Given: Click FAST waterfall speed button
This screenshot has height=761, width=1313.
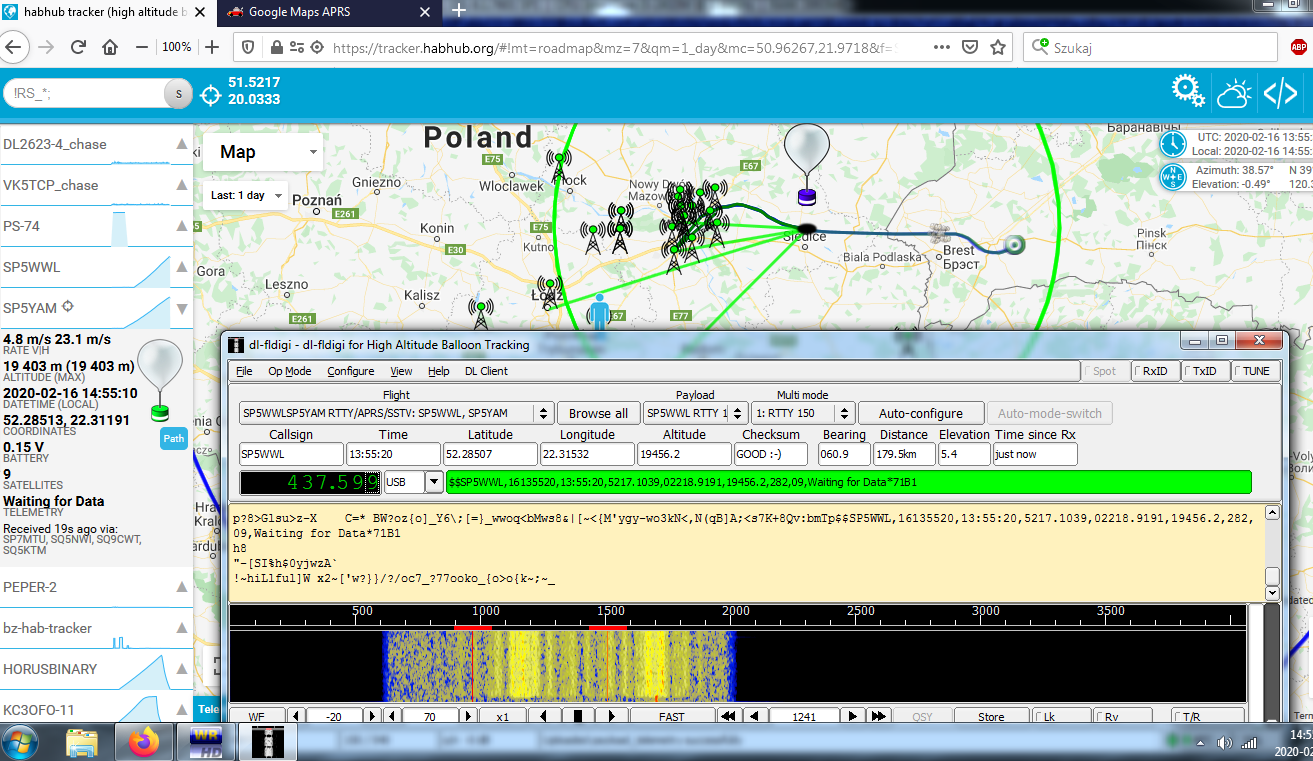Looking at the screenshot, I should pyautogui.click(x=672, y=716).
